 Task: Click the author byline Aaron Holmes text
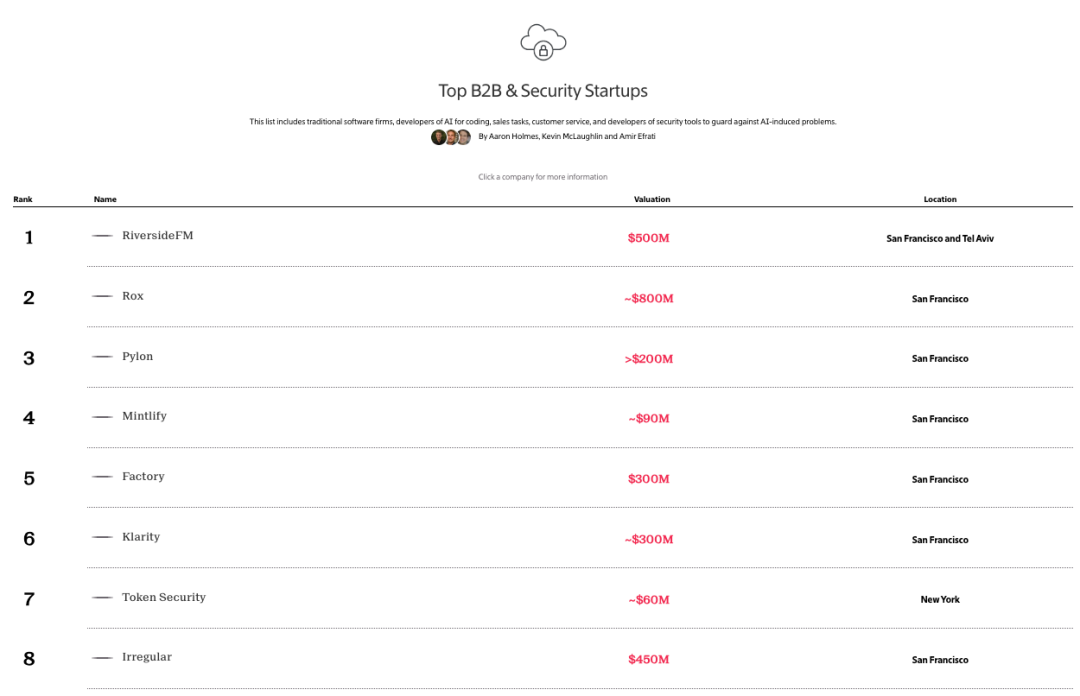pyautogui.click(x=513, y=136)
